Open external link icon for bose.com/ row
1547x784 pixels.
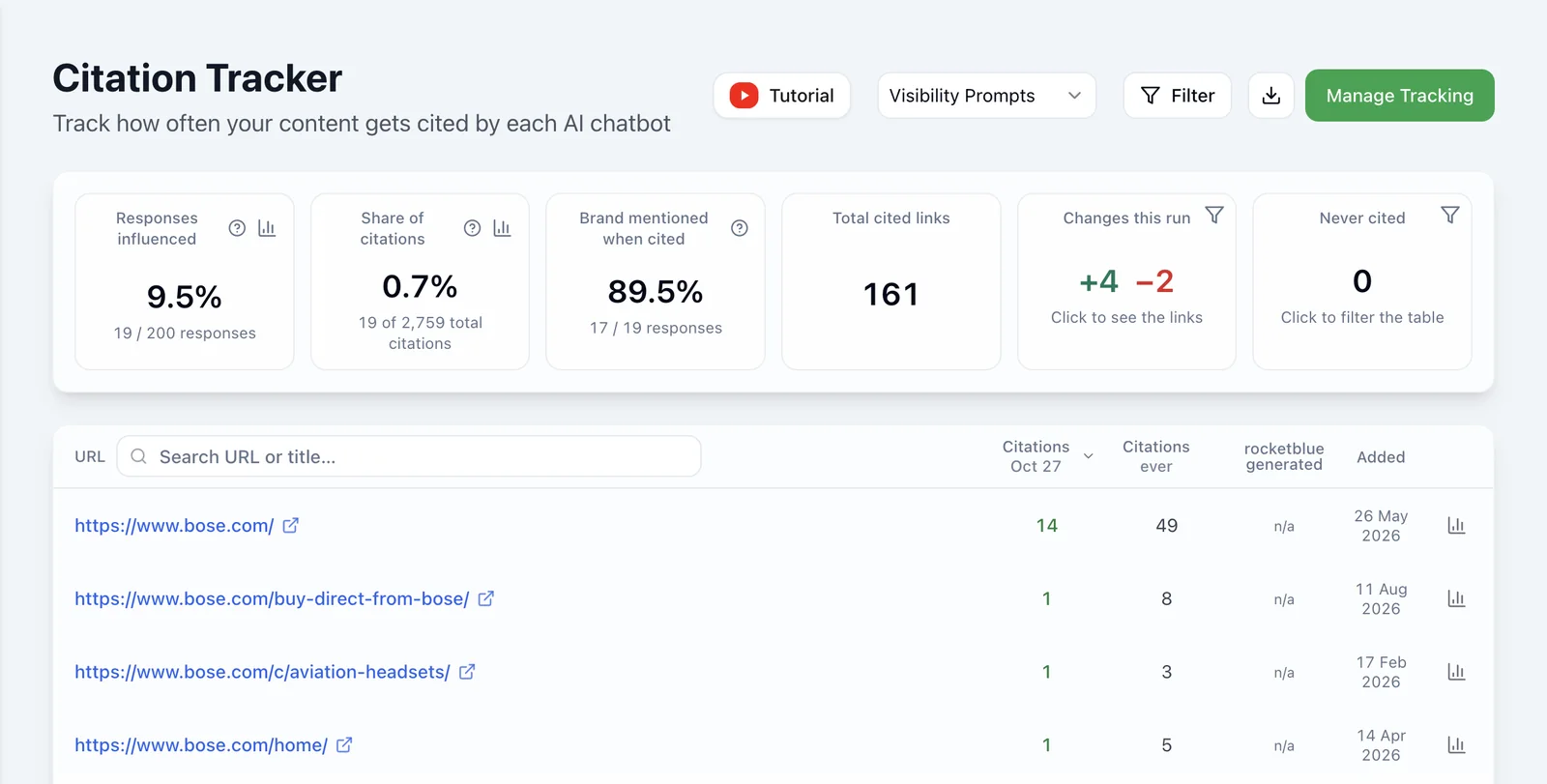(290, 525)
